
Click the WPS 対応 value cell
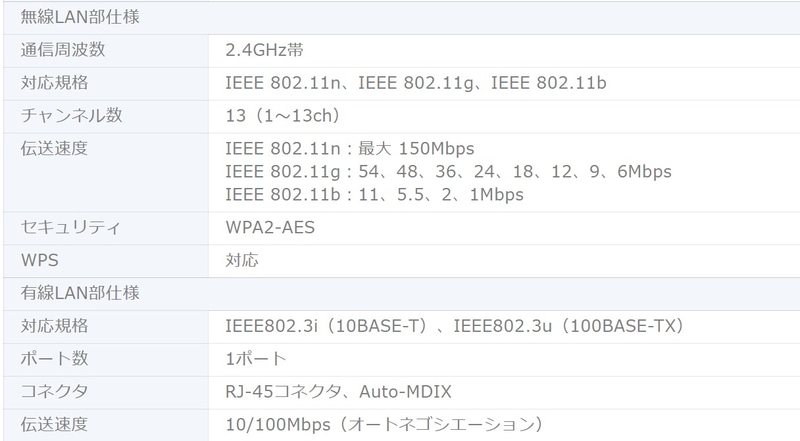coord(243,260)
